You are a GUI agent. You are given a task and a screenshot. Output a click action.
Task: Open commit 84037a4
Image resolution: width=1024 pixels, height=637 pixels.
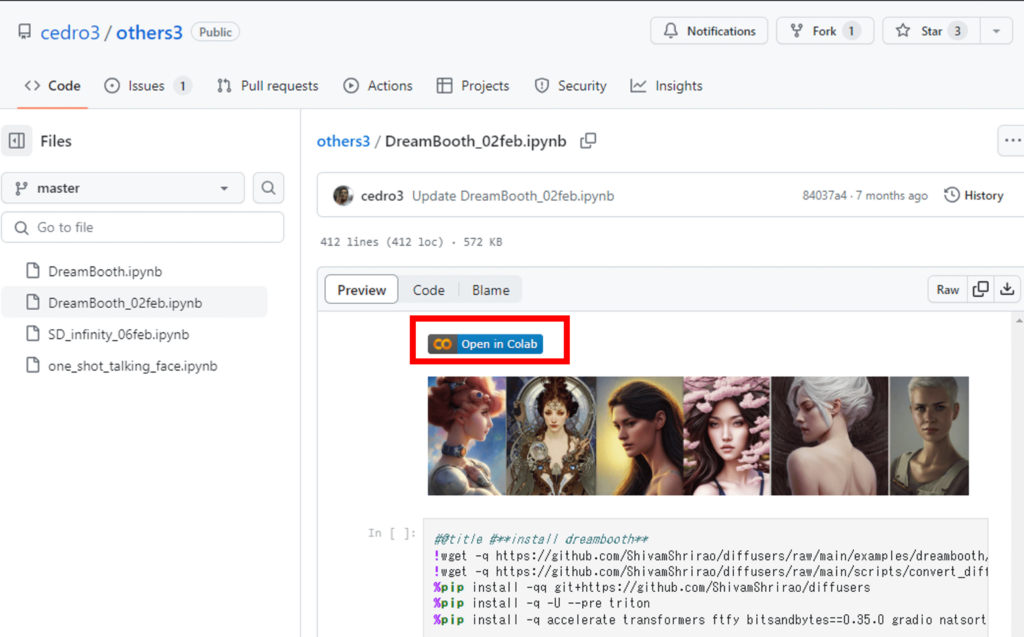click(824, 195)
